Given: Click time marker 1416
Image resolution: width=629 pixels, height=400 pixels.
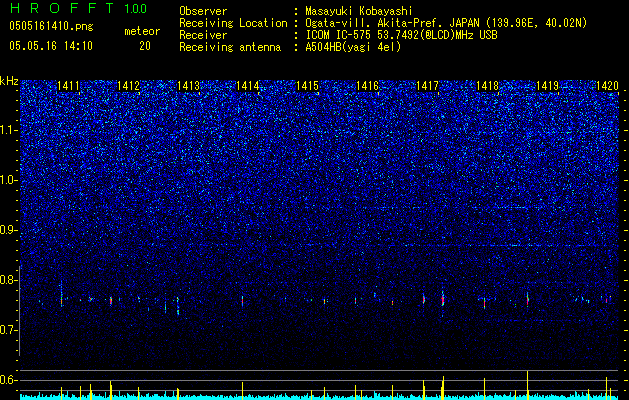Looking at the screenshot, I should [367, 85].
